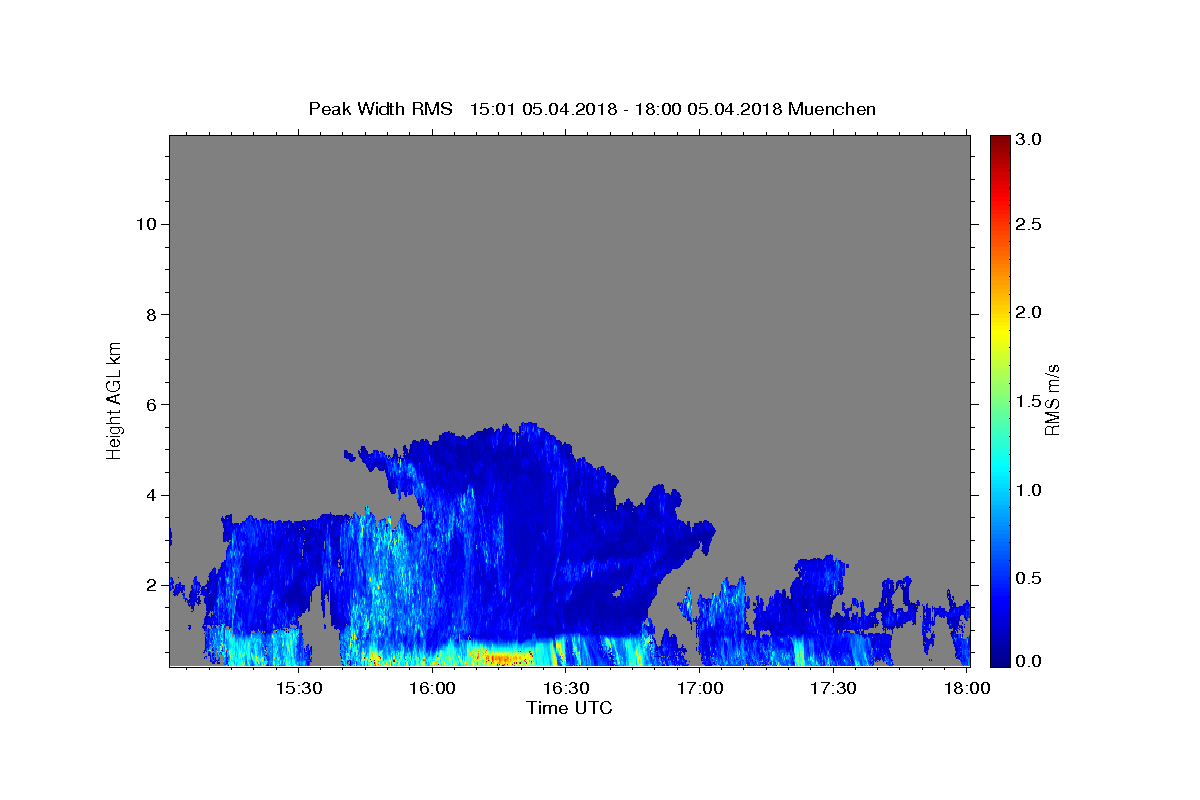Click the 'RMS m/s' colorbar label
Screen dimensions: 1200x800
(x=1052, y=398)
